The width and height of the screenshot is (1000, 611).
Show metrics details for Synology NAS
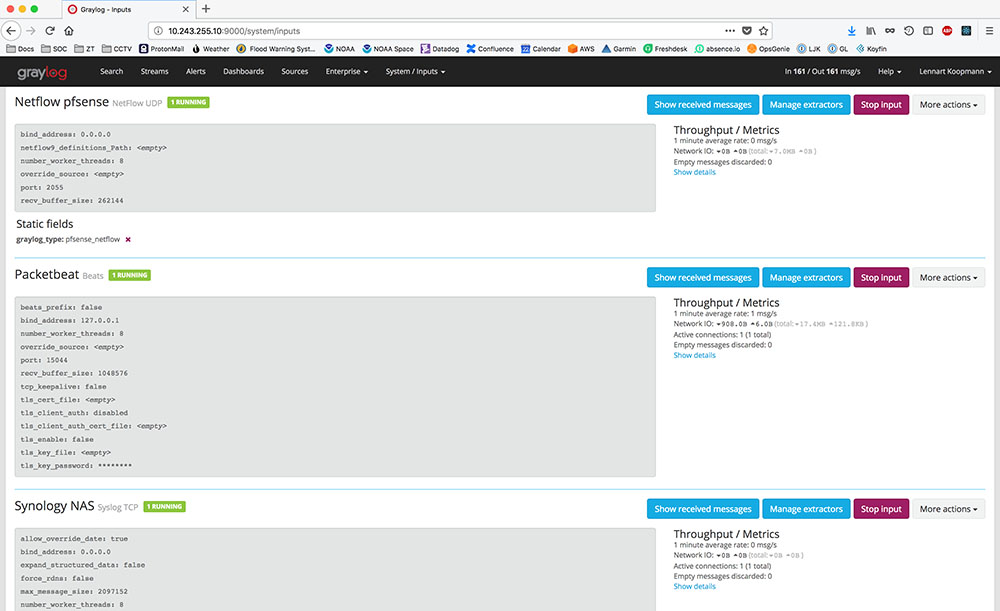click(695, 587)
